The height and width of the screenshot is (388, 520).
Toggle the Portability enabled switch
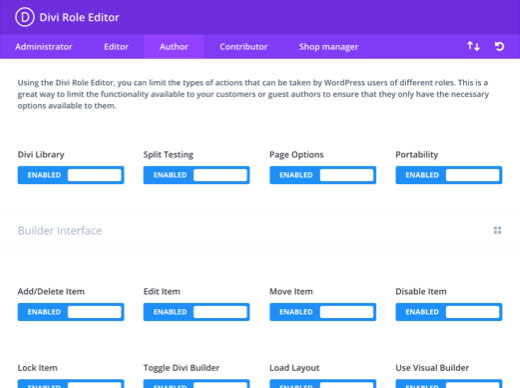pos(449,175)
